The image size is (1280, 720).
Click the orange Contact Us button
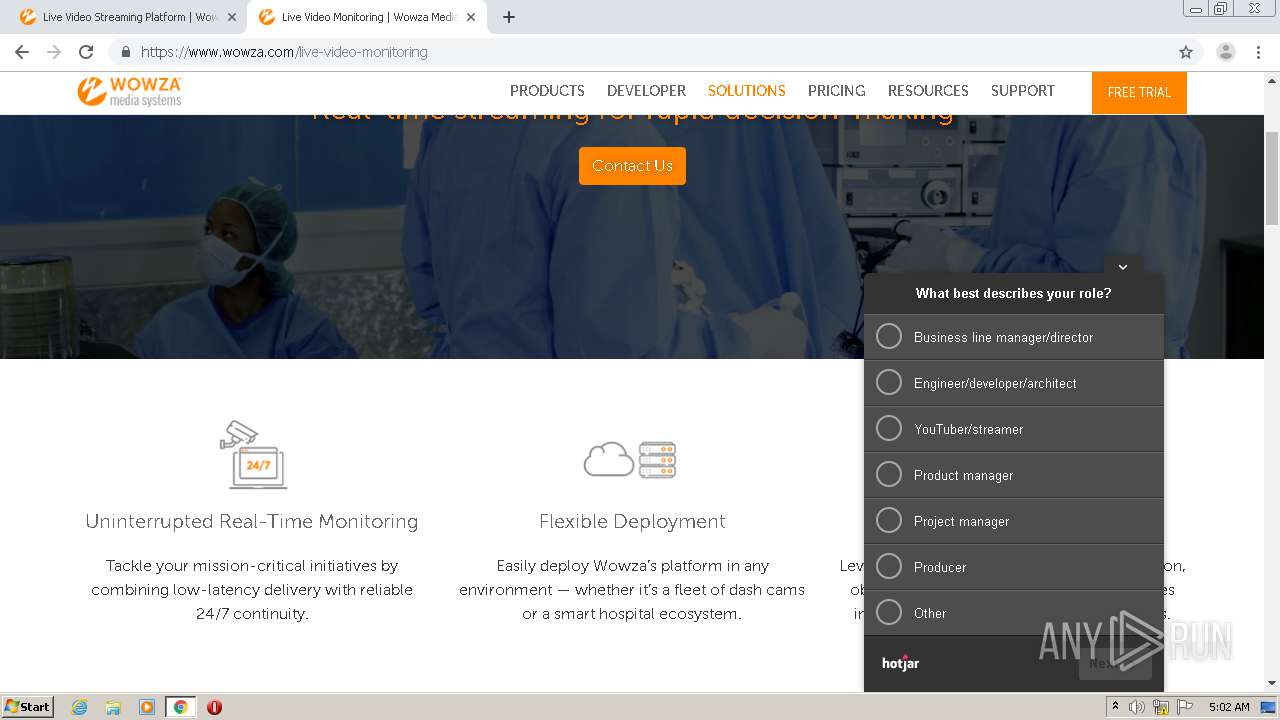pos(632,166)
